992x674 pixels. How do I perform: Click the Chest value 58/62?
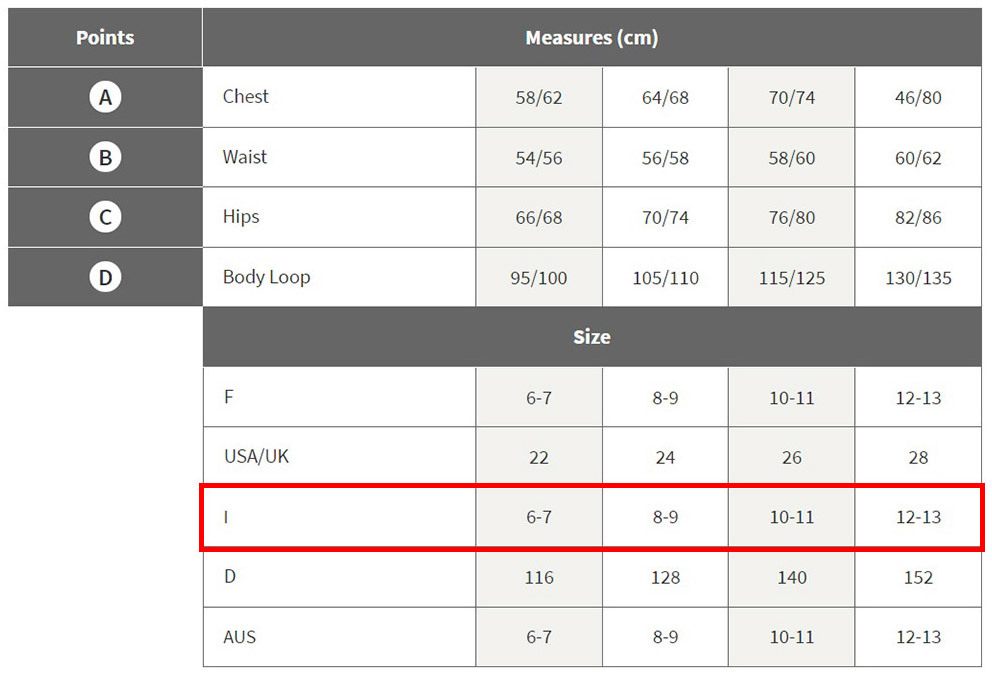(539, 98)
